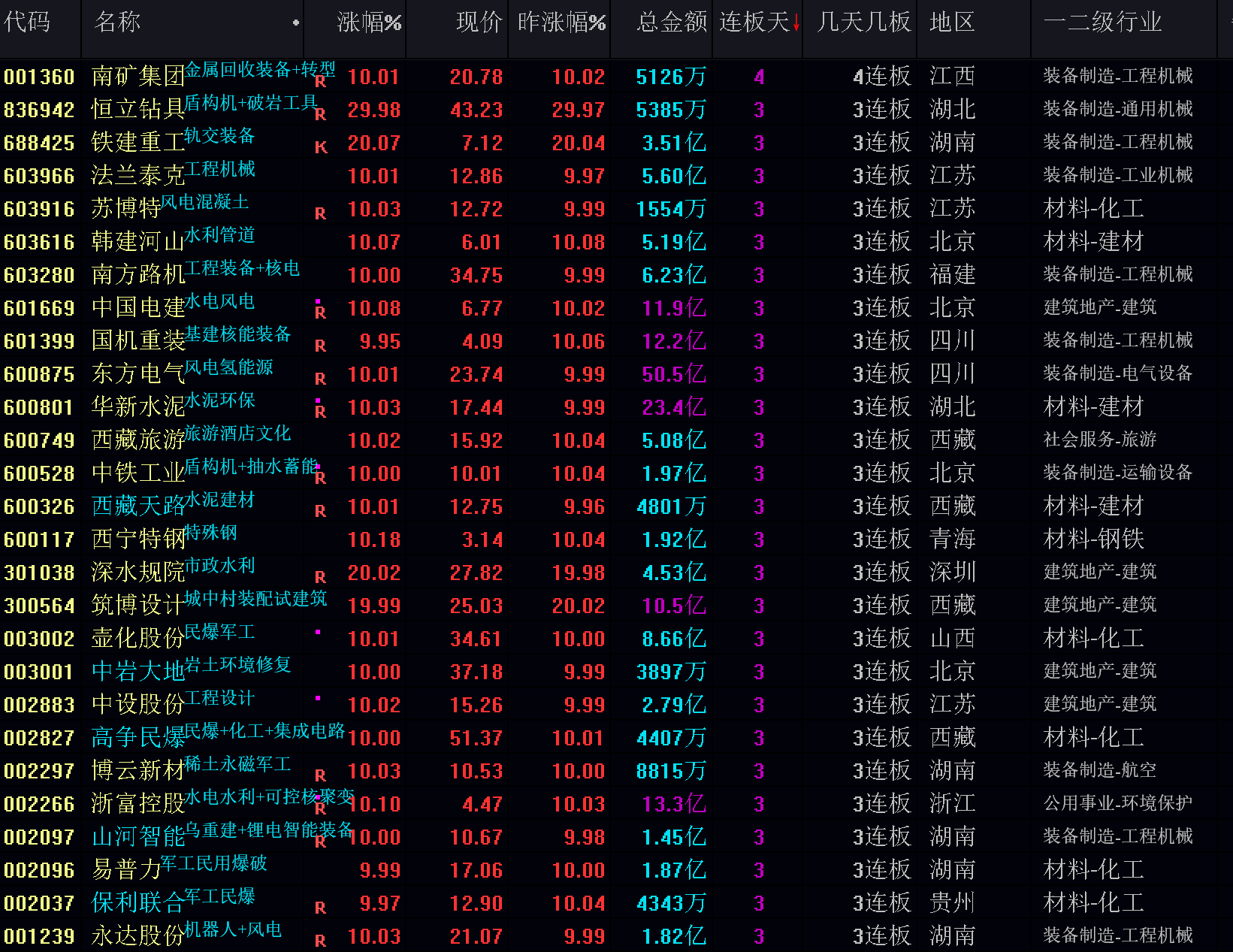Click the R marker on the 西藏天路 row
Screen dimensions: 1233x952
coord(320,511)
